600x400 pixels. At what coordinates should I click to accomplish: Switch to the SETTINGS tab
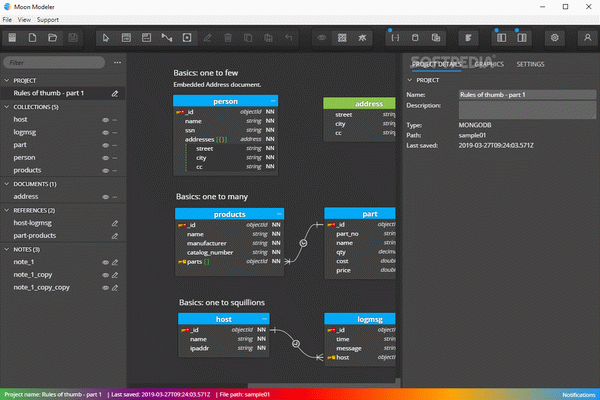click(530, 64)
